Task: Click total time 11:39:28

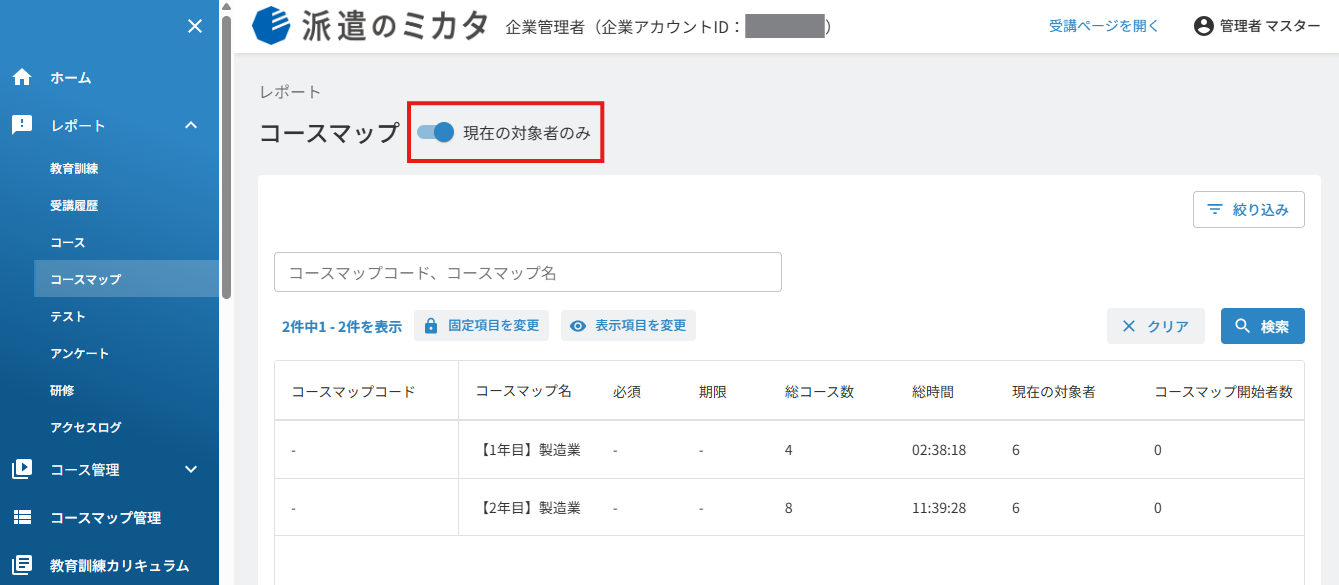Action: click(939, 508)
